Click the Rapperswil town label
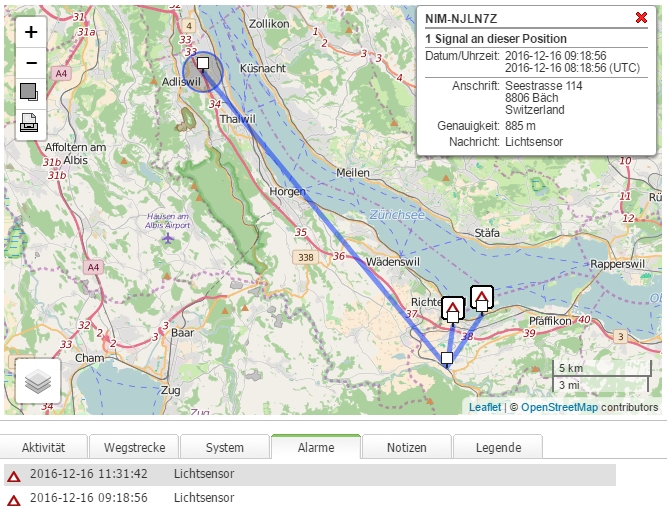The height and width of the screenshot is (525, 667). click(617, 264)
